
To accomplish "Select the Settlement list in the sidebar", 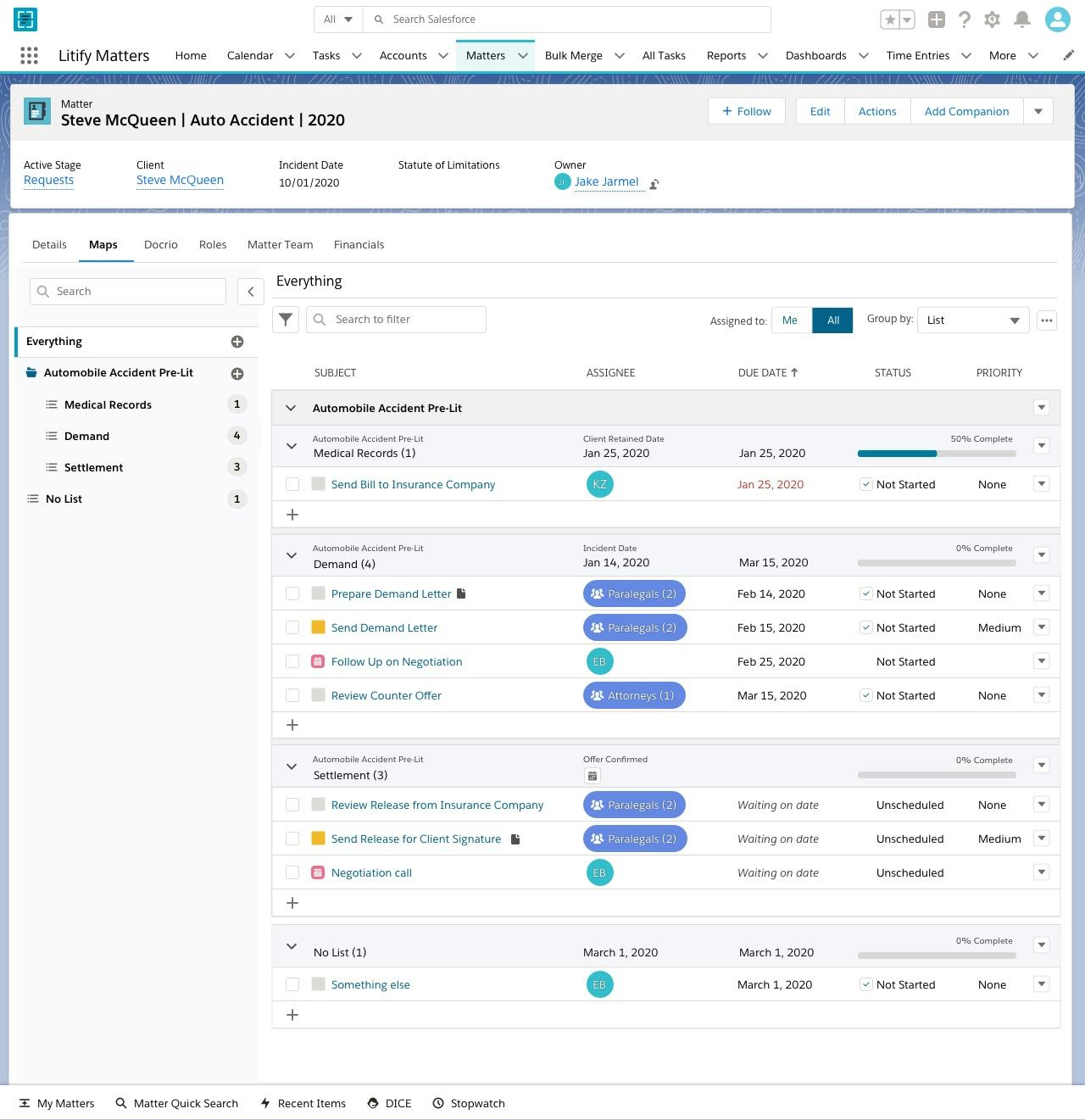I will pos(93,468).
